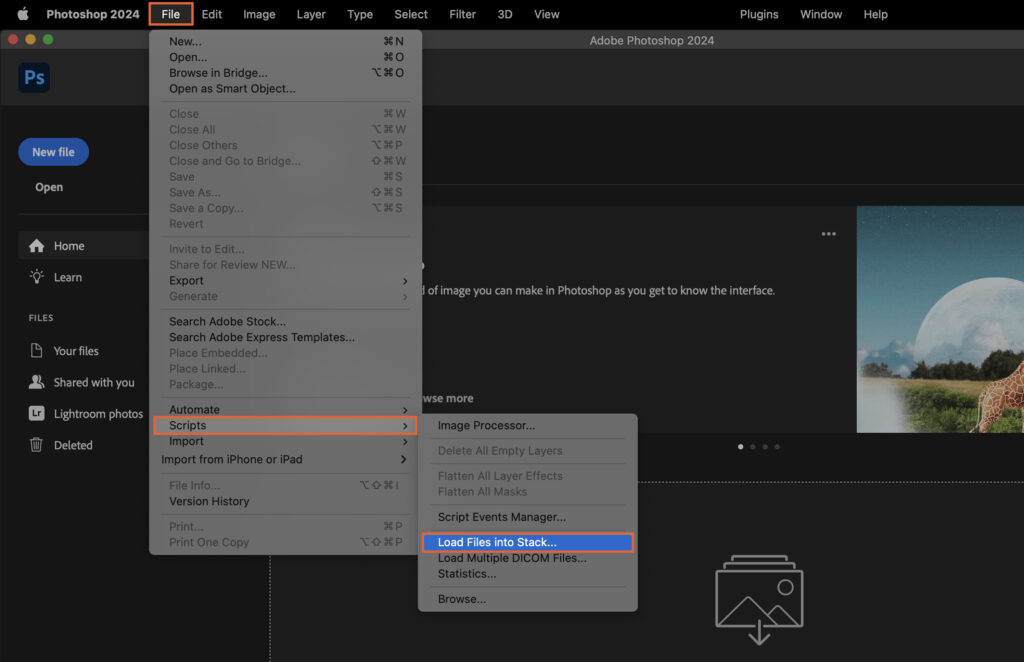Click the New file button
1024x662 pixels.
pyautogui.click(x=53, y=151)
